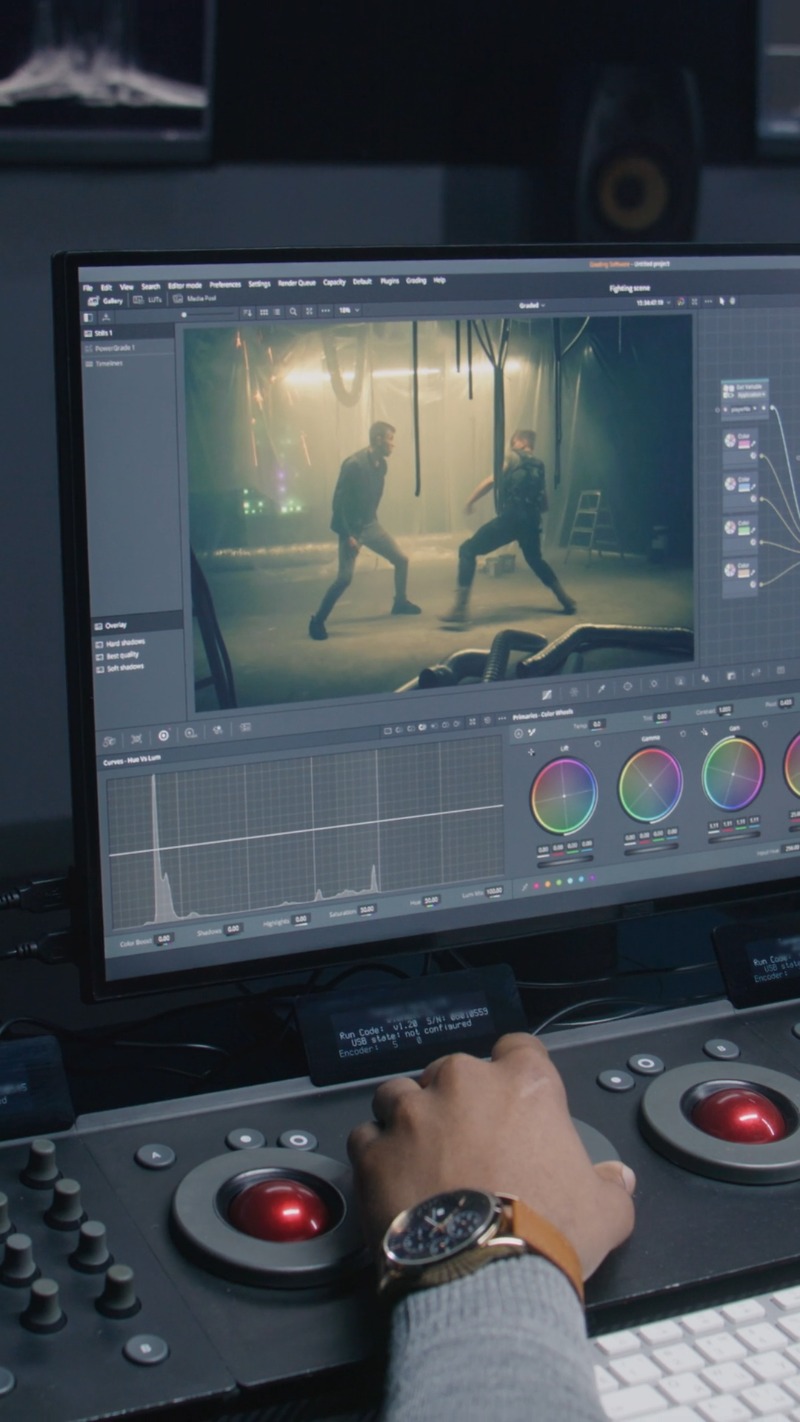Screen dimensions: 800x1422
Task: Click the orange swatch in the Color node
Action: [x=743, y=573]
